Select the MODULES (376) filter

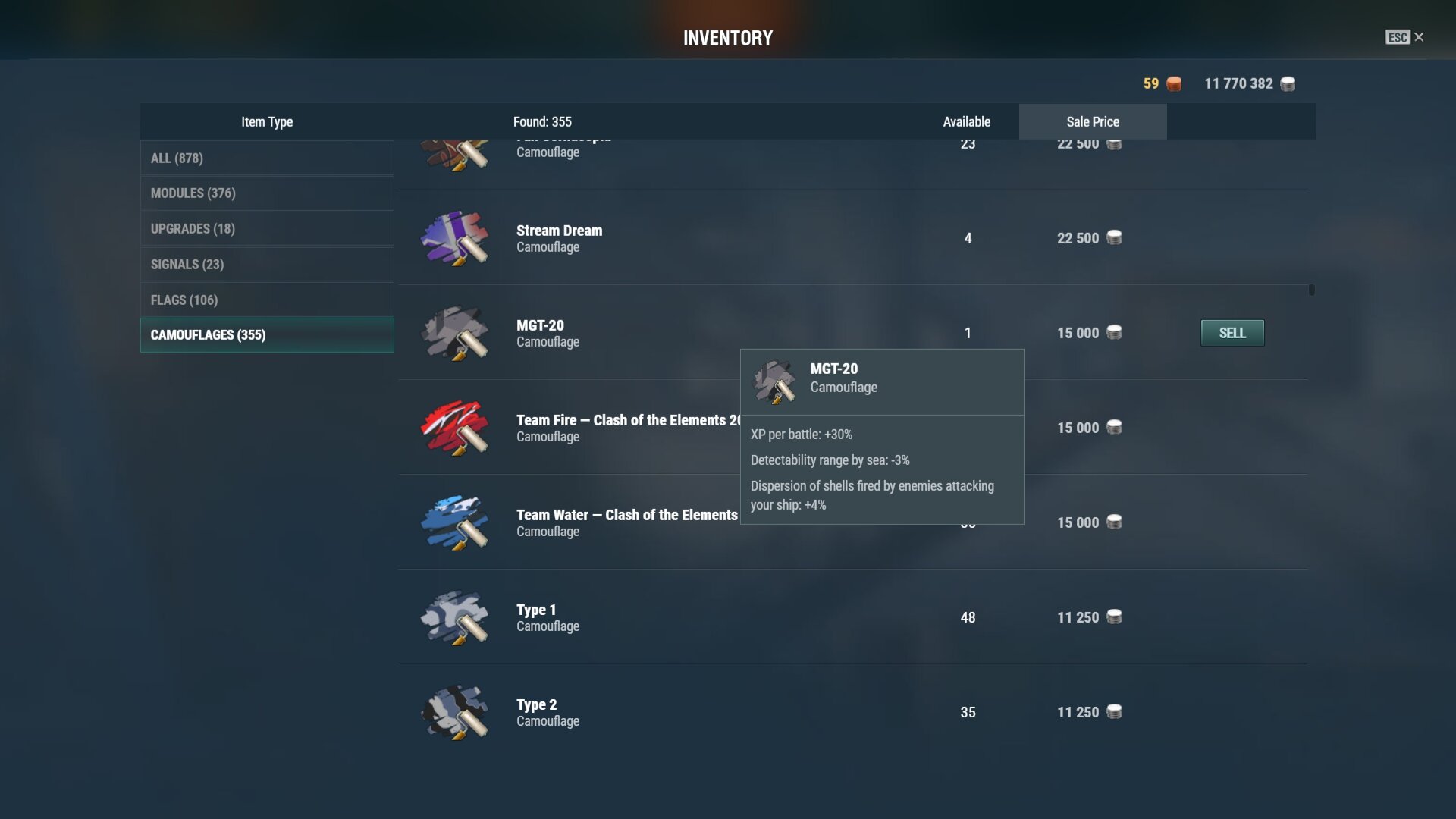(267, 193)
